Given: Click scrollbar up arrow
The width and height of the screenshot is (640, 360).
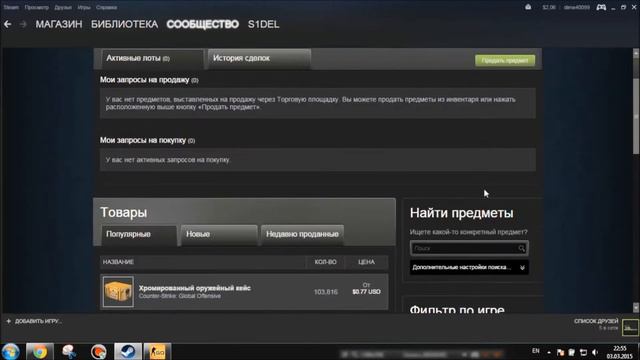Looking at the screenshot, I should 636,53.
